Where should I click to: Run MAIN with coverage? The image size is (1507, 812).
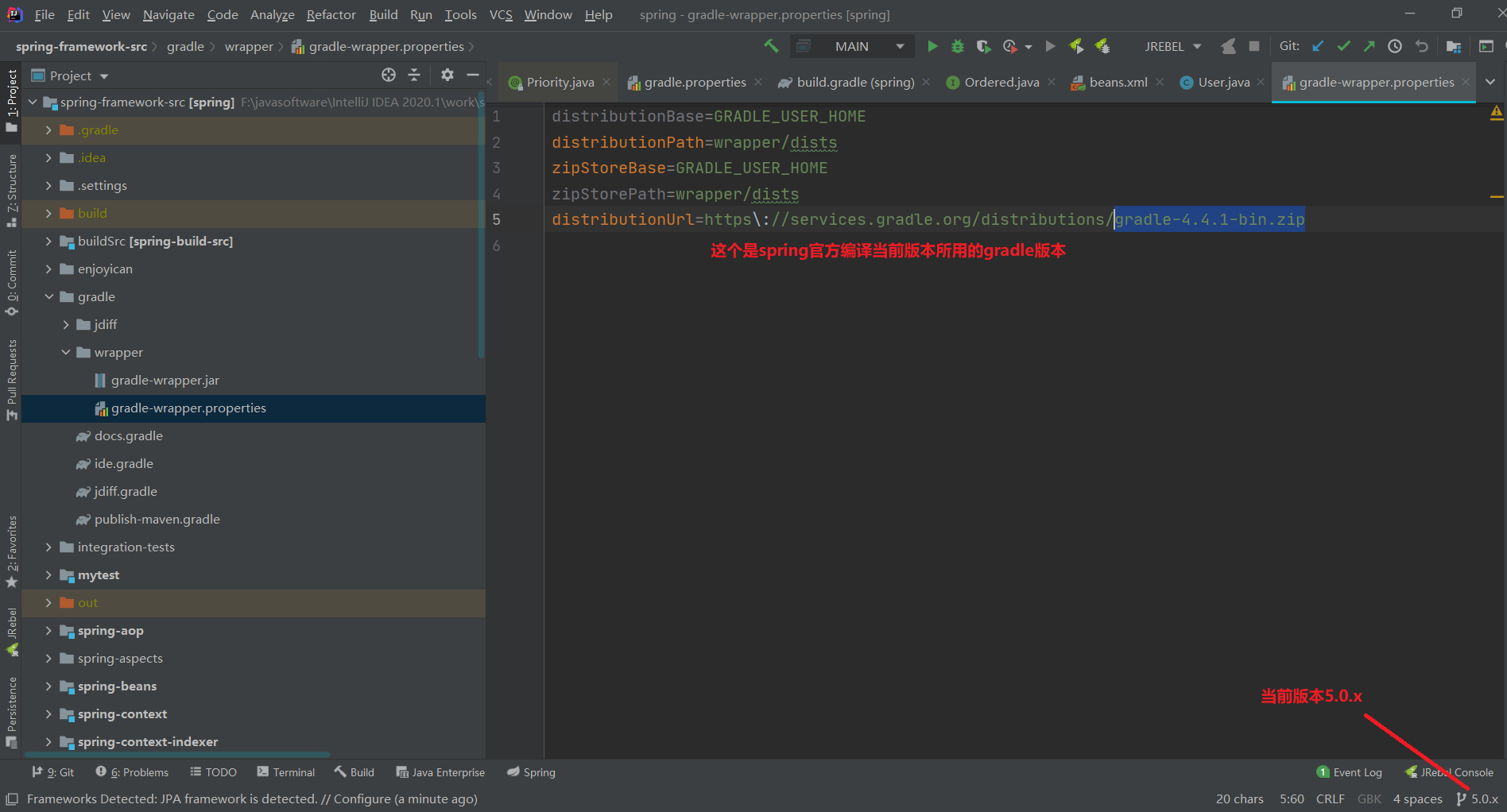(x=984, y=46)
